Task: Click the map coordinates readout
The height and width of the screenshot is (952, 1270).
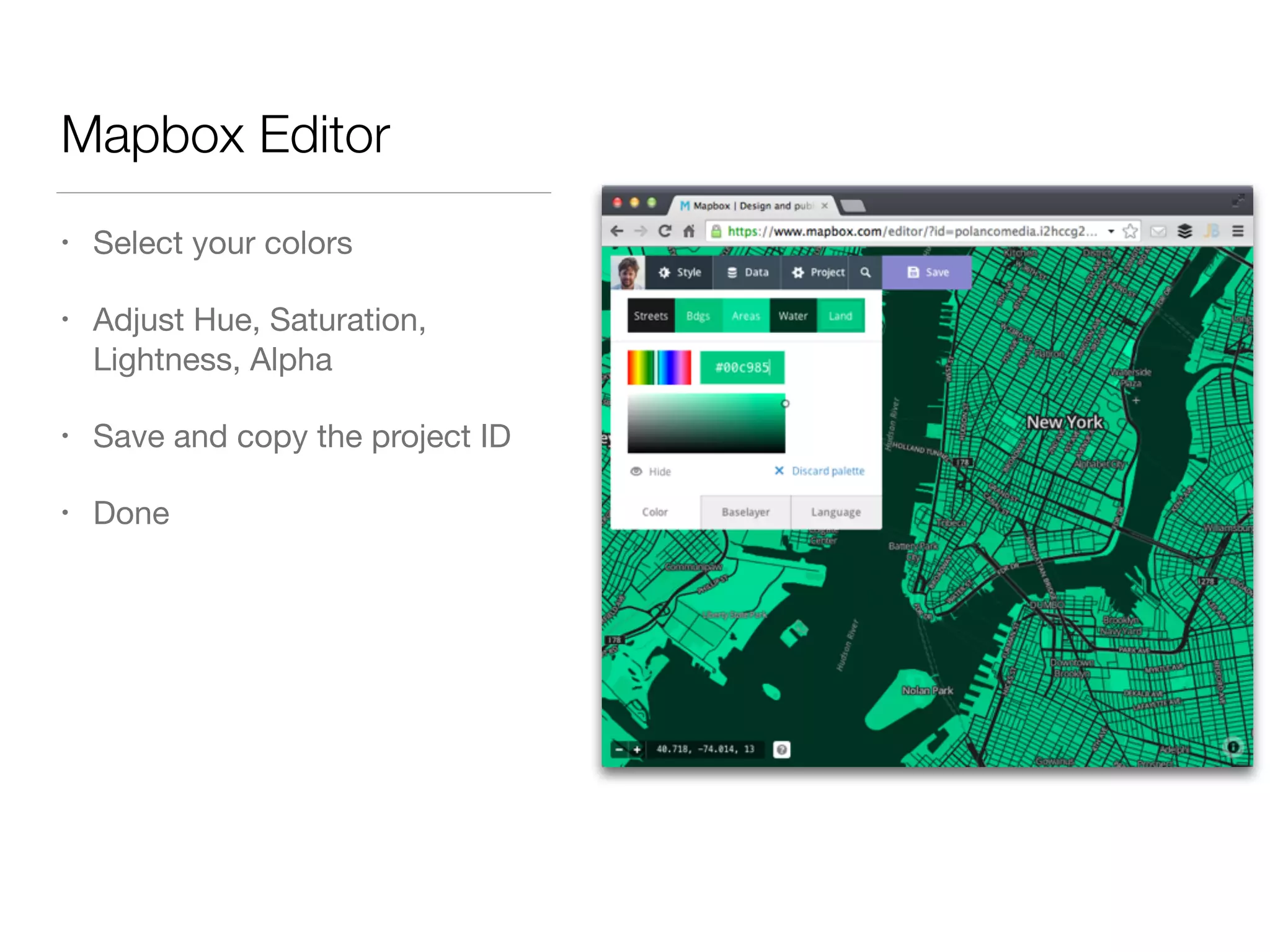Action: pyautogui.click(x=706, y=749)
